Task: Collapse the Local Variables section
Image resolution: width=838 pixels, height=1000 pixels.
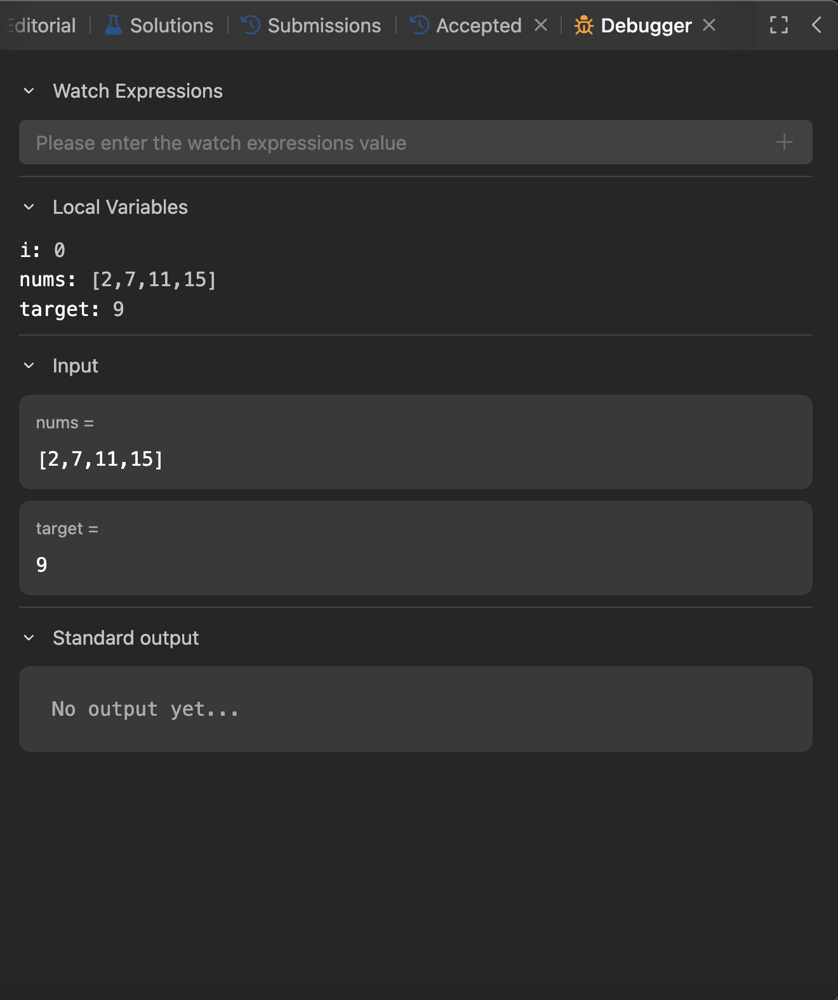Action: click(29, 207)
